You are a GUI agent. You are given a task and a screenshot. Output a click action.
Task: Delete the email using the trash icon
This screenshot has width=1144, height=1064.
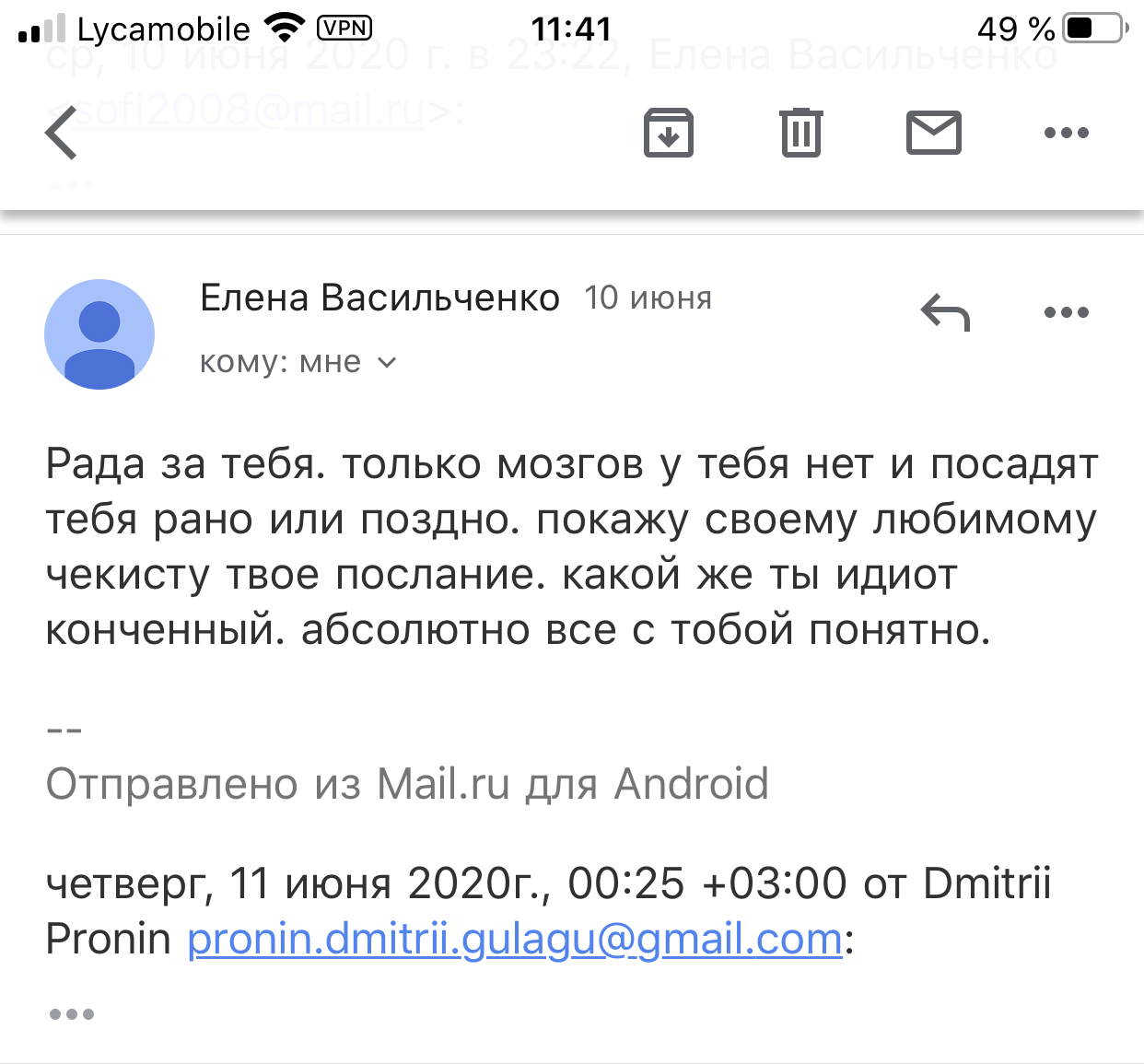click(x=800, y=133)
